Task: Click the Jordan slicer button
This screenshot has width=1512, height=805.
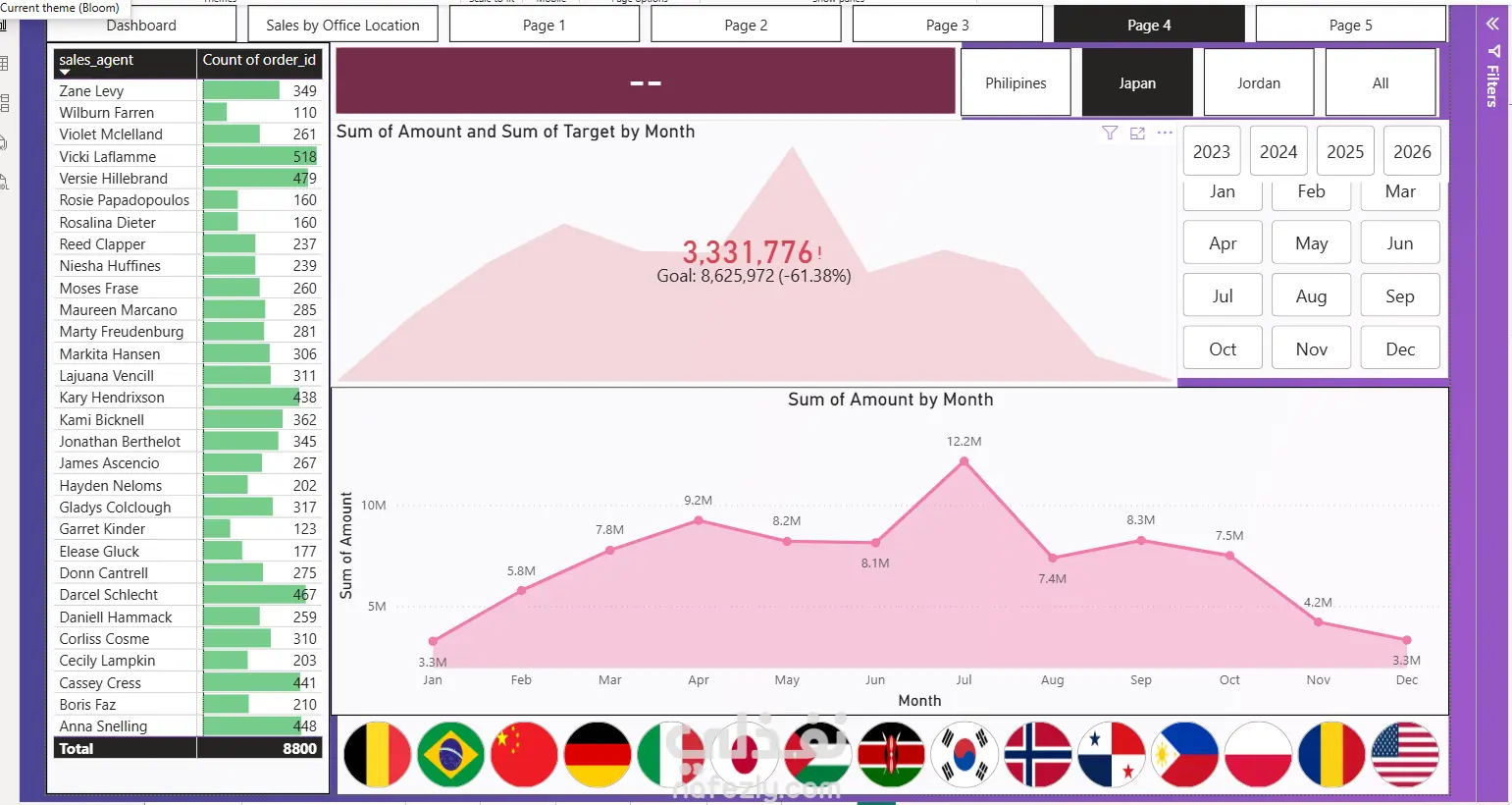Action: click(1259, 83)
